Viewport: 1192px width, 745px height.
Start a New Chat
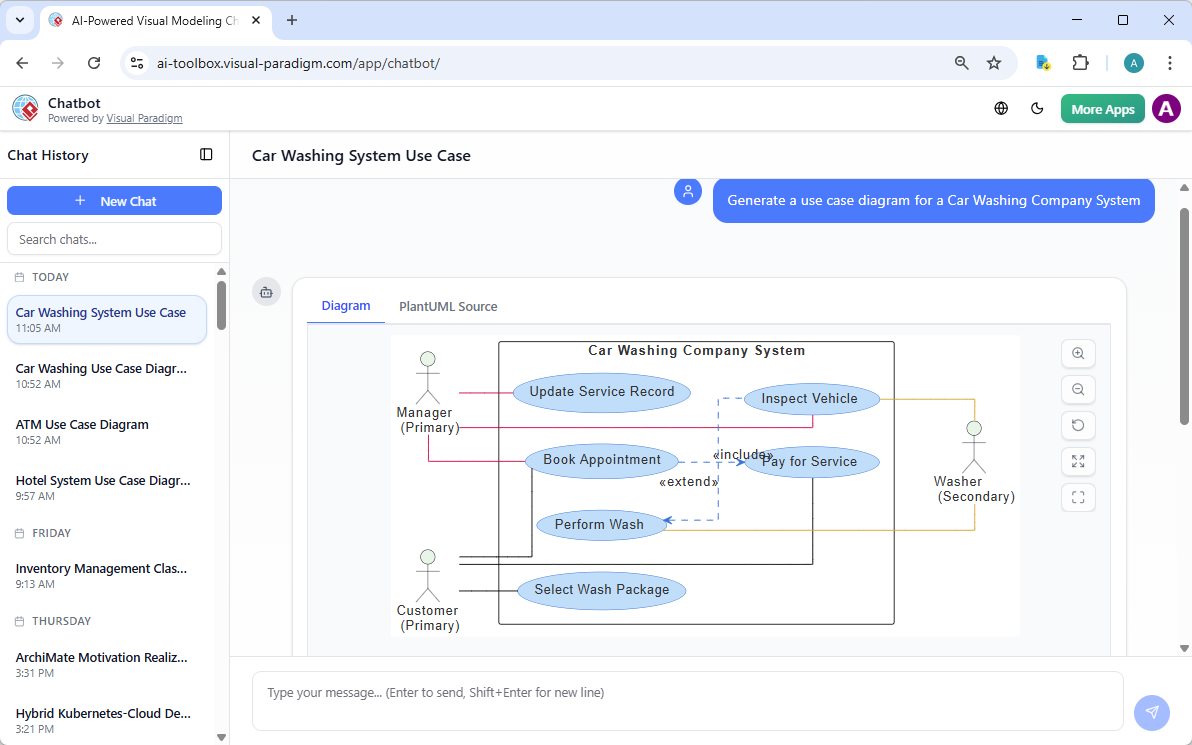[x=114, y=200]
